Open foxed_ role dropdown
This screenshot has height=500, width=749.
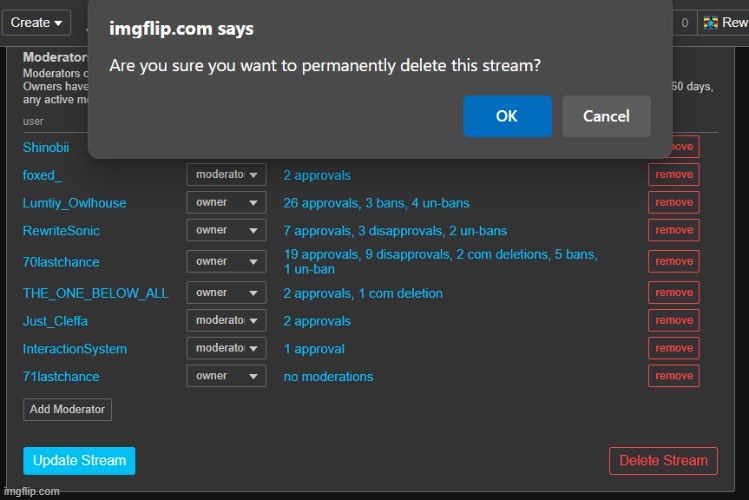[x=226, y=175]
